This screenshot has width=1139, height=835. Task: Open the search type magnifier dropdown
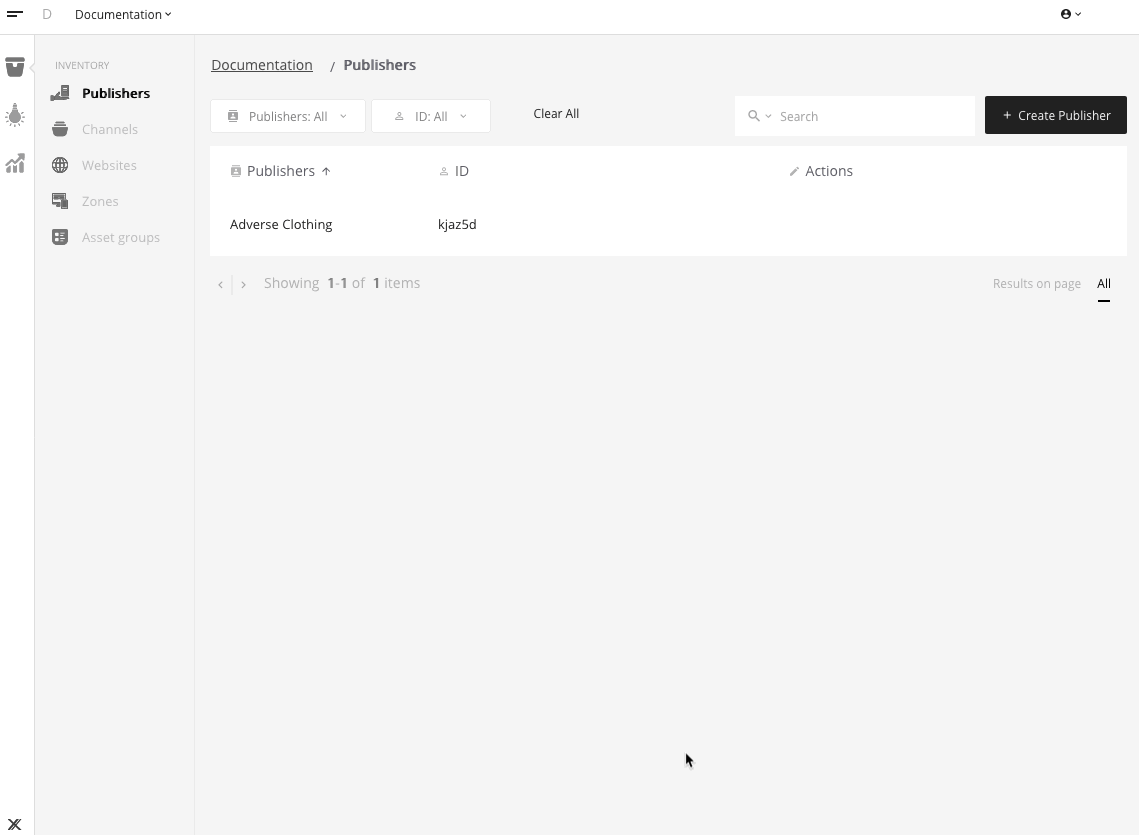point(759,116)
